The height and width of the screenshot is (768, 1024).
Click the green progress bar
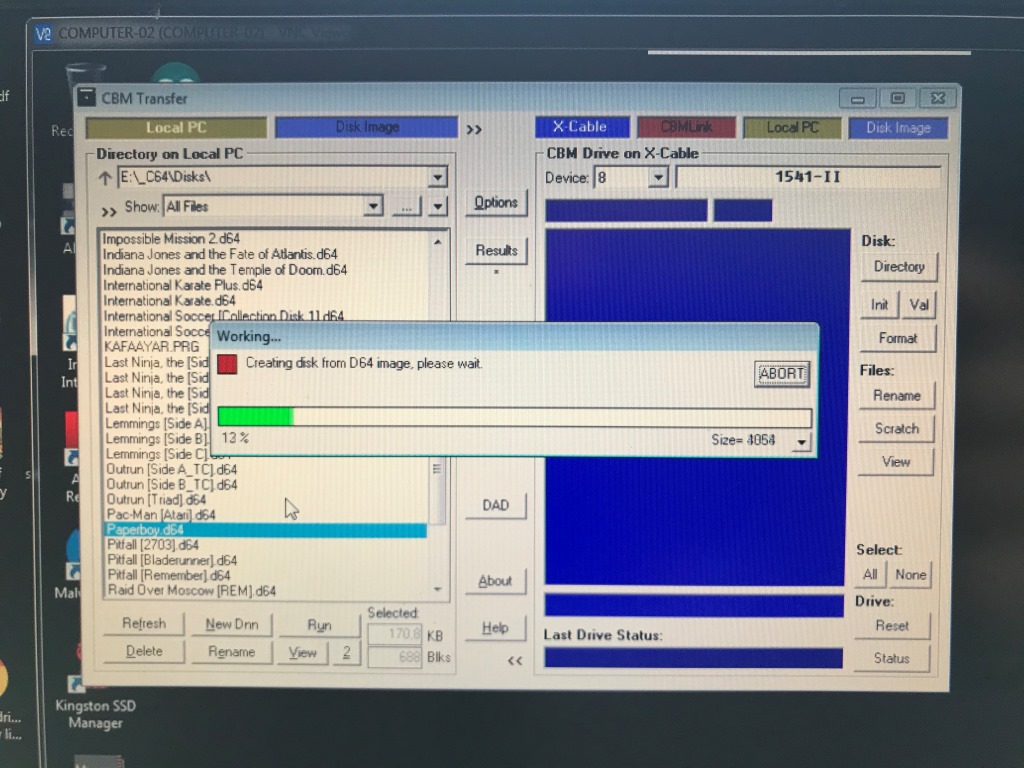[x=256, y=416]
